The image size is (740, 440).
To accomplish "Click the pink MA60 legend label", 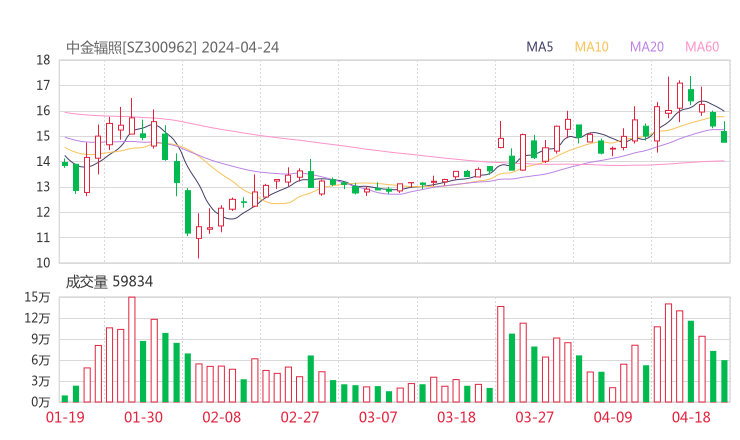I will tap(702, 47).
